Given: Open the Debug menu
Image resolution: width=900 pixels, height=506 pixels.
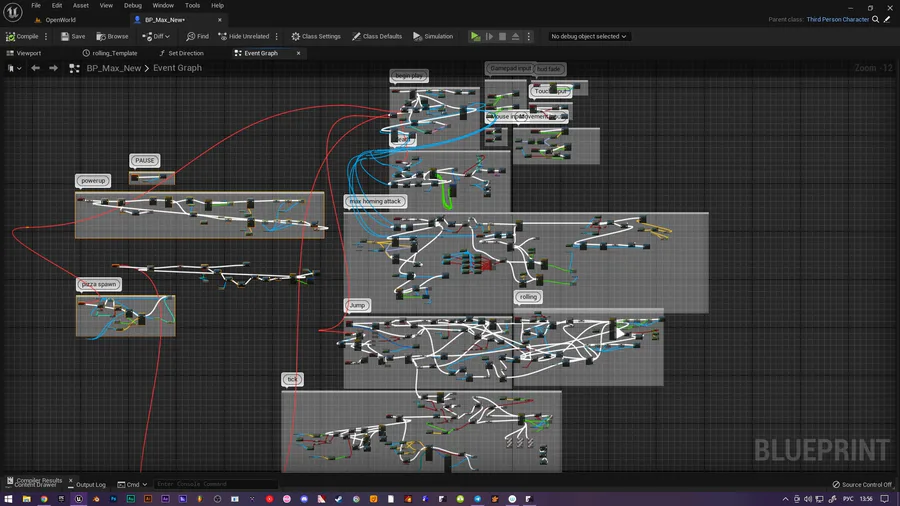Looking at the screenshot, I should pos(133,5).
